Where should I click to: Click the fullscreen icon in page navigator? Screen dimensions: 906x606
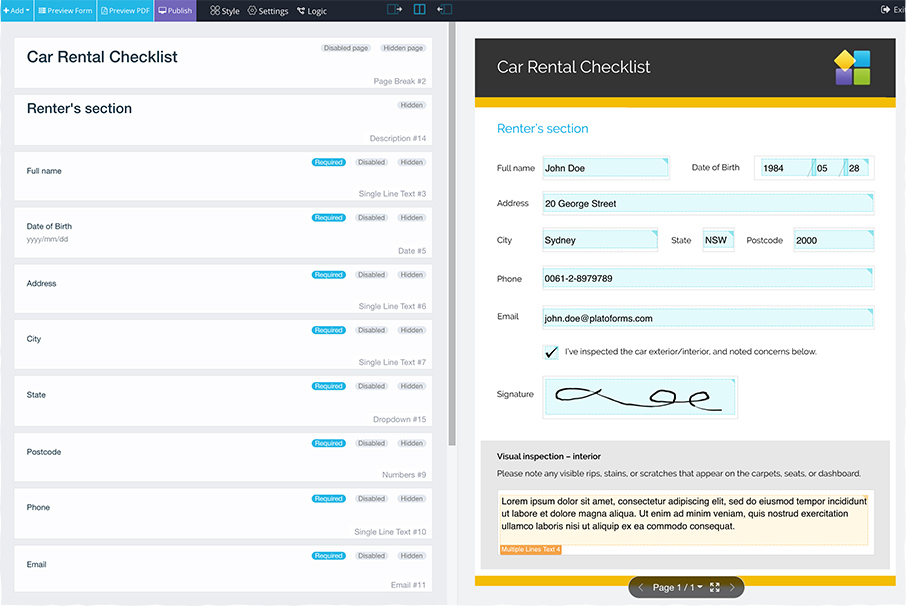(715, 588)
